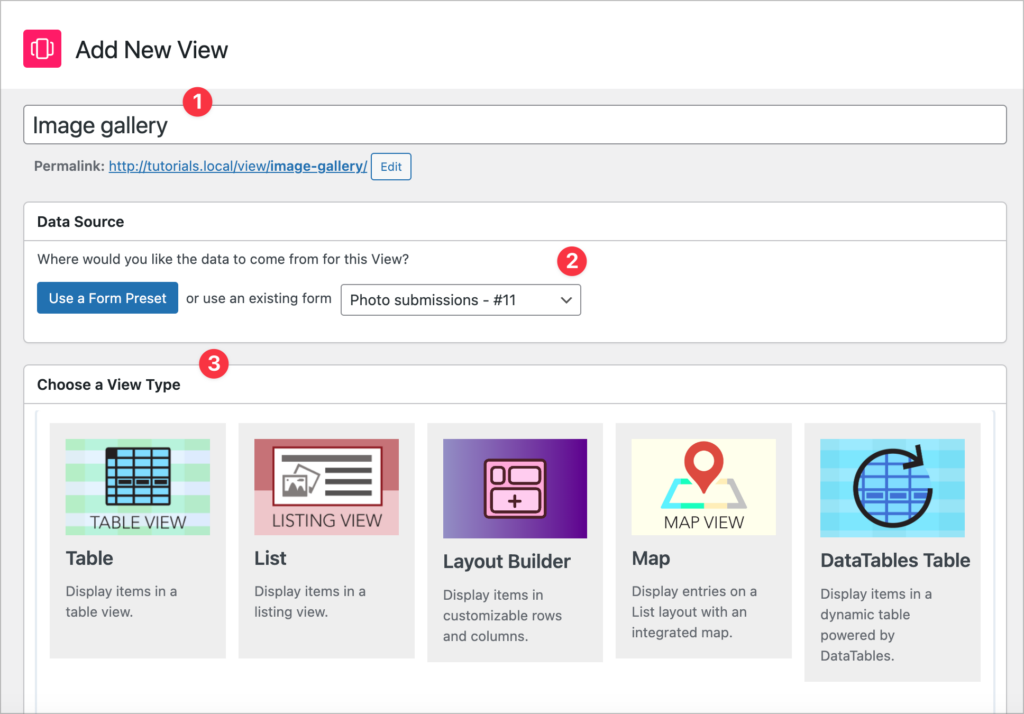Click the Use a Form Preset button
The width and height of the screenshot is (1024, 714).
tap(107, 298)
